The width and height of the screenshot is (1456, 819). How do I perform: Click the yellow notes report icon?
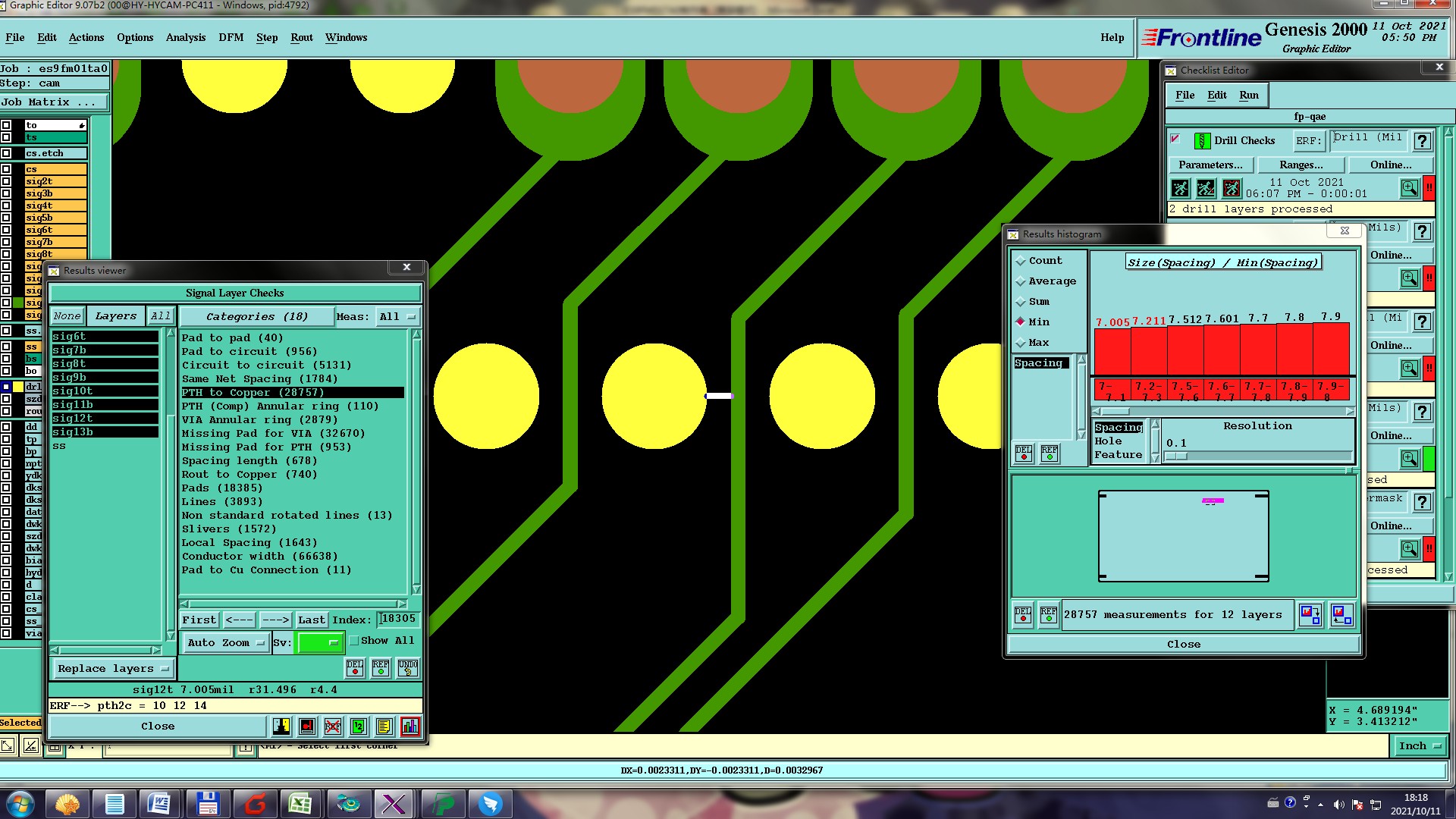(x=384, y=726)
